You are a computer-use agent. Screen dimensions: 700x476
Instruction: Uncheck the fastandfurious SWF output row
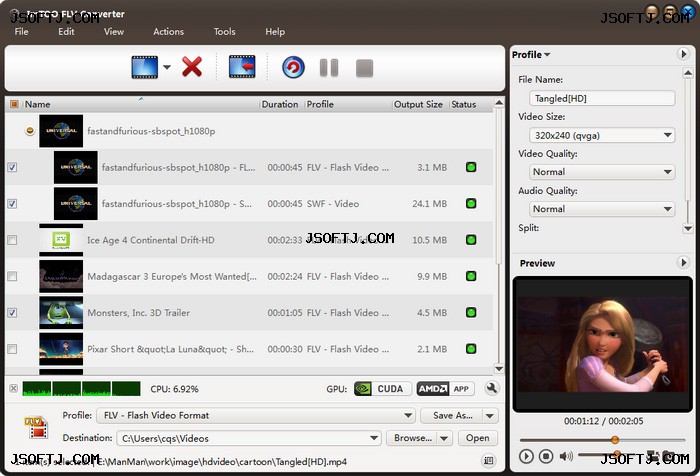pyautogui.click(x=12, y=204)
